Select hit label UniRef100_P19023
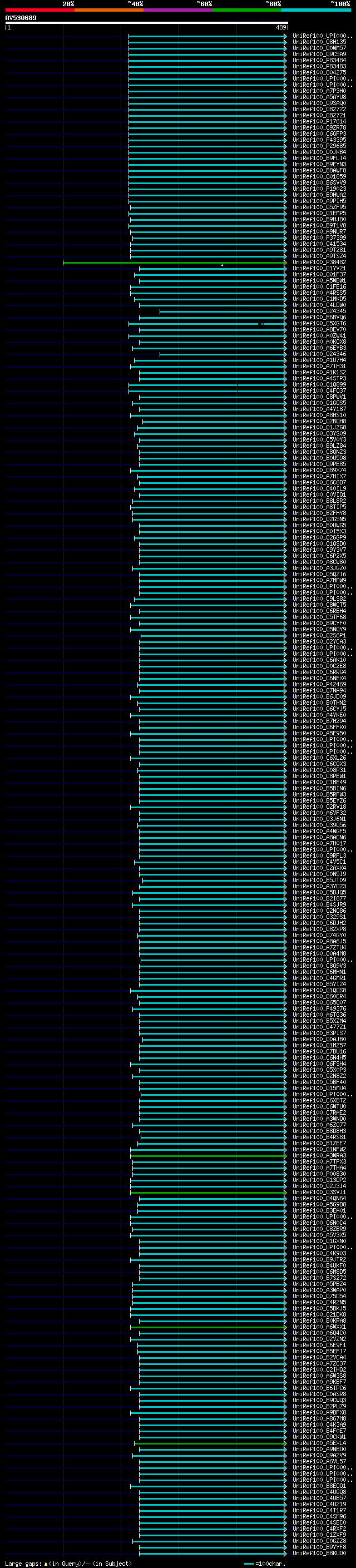The height and width of the screenshot is (1568, 356). (x=319, y=189)
